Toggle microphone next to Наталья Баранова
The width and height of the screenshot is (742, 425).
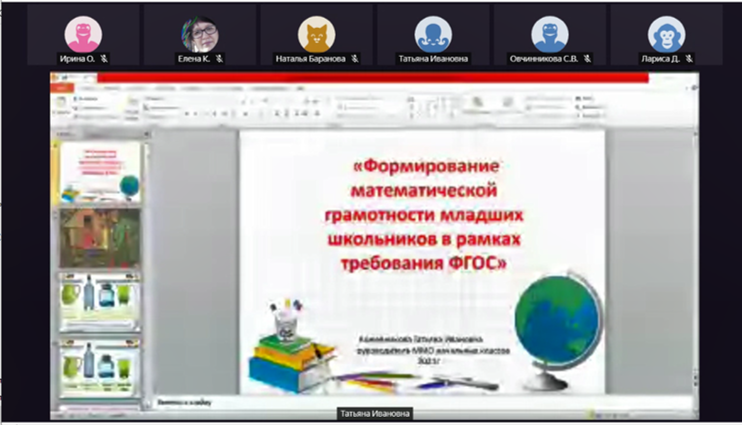click(x=355, y=59)
